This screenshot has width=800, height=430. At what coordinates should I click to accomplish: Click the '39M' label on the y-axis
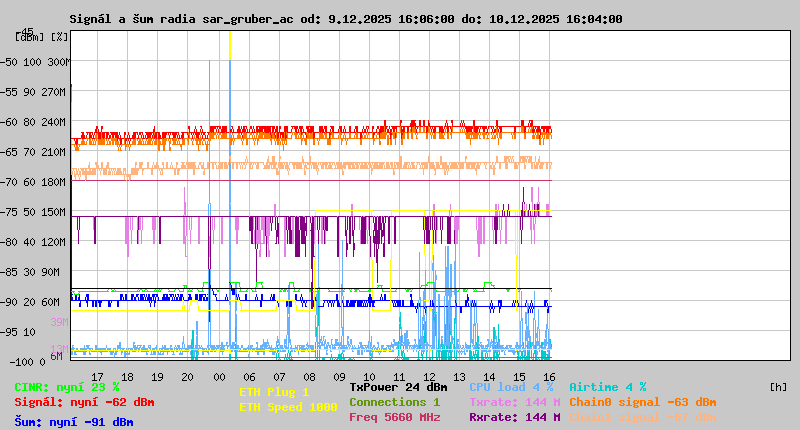tap(59, 322)
